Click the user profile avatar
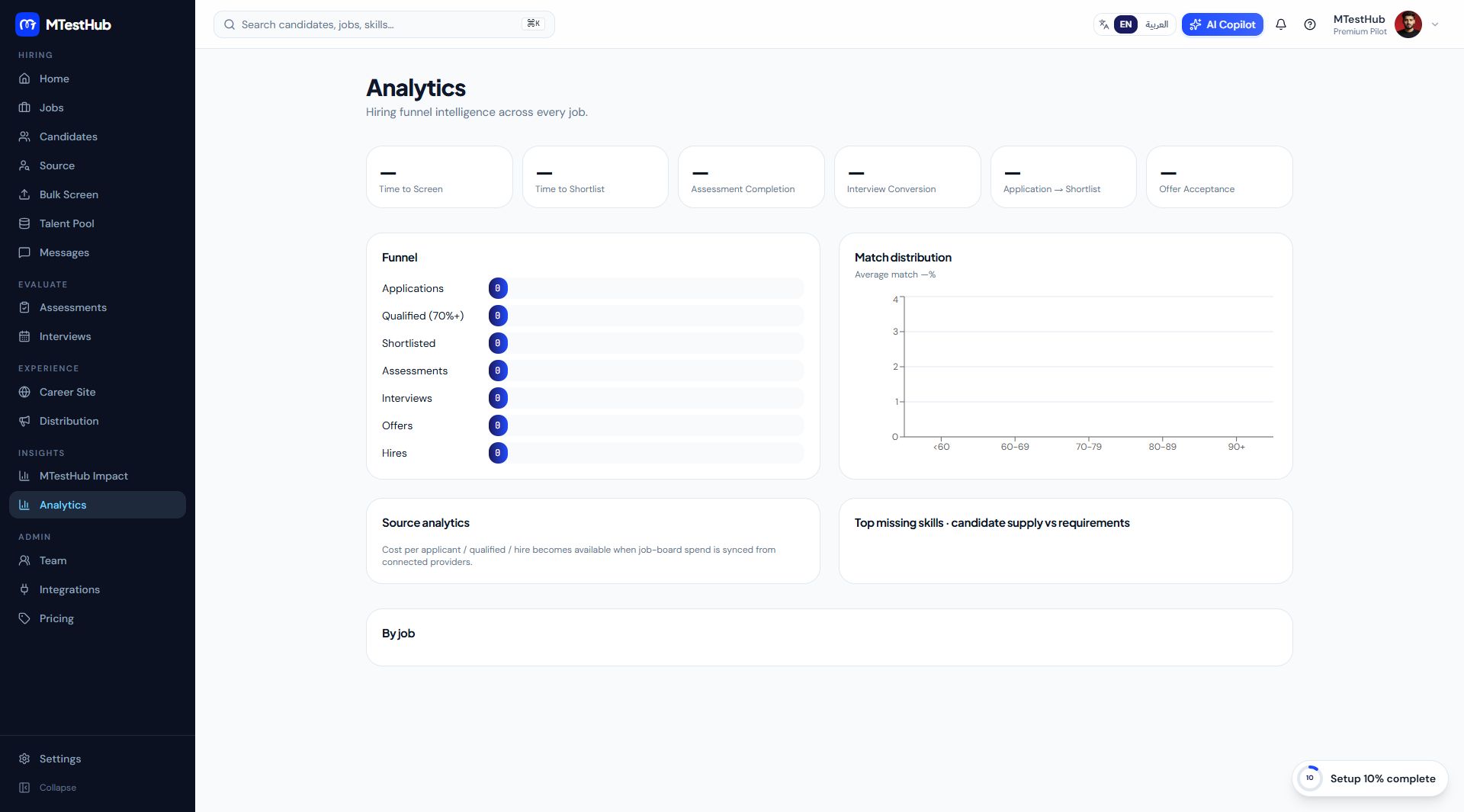This screenshot has width=1464, height=812. [x=1408, y=24]
